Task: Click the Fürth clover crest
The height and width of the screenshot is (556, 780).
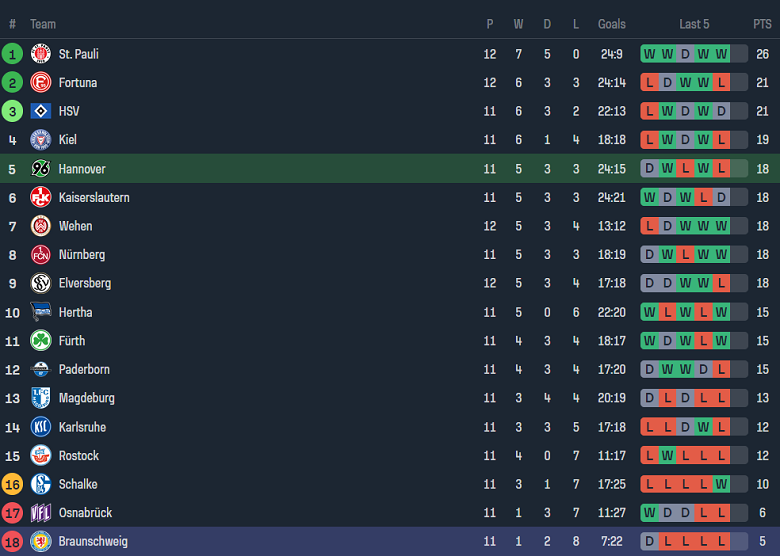Action: point(41,341)
